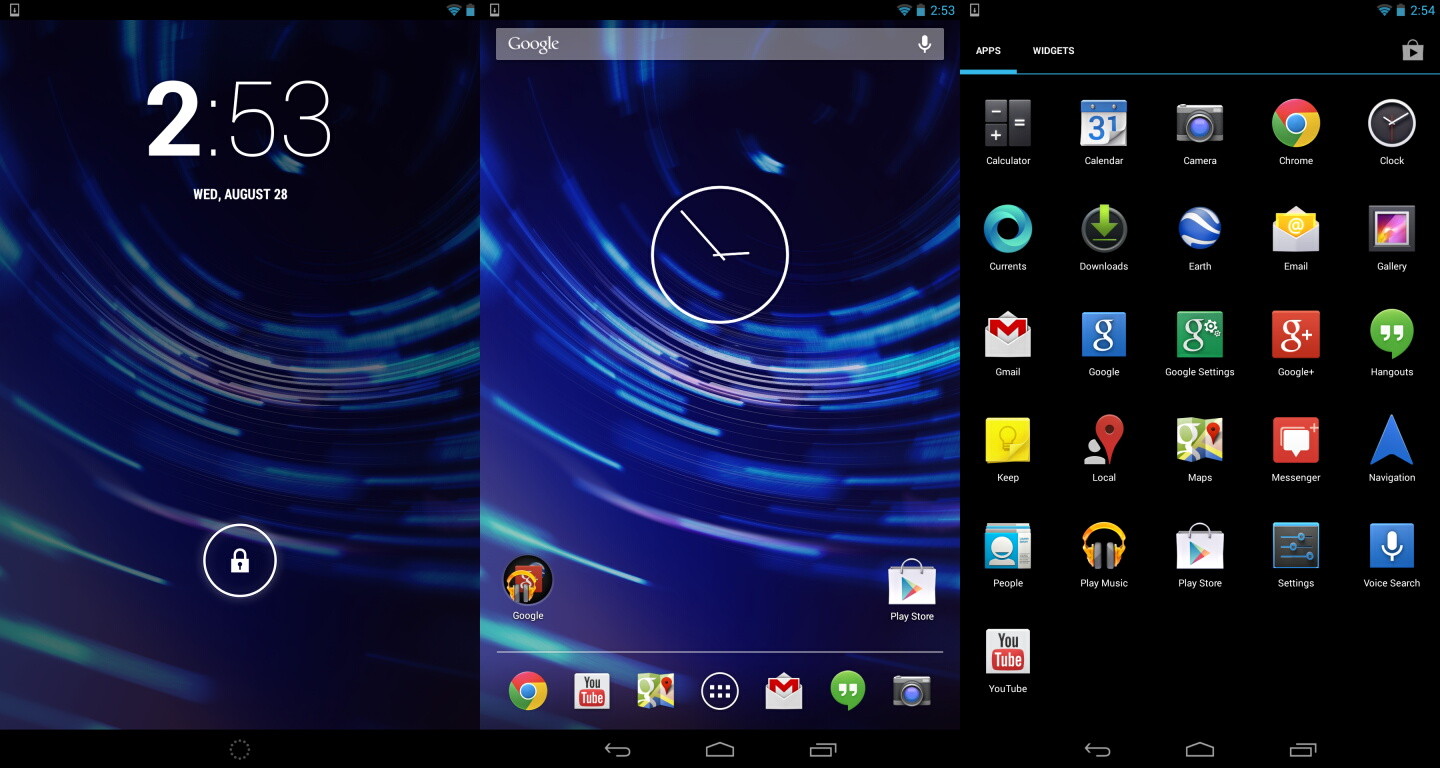Tap the "2:54" status bar time
Screen dimensions: 1440x768
1422,10
